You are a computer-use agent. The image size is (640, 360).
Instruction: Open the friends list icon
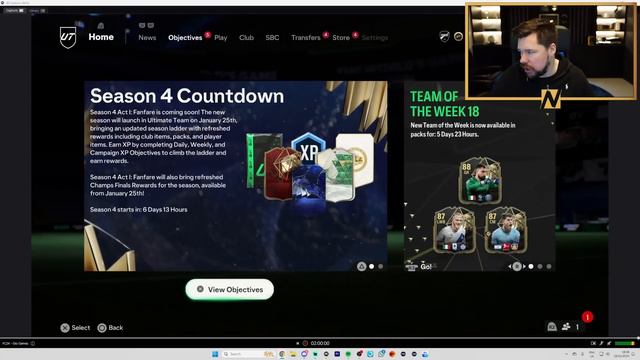(x=566, y=327)
